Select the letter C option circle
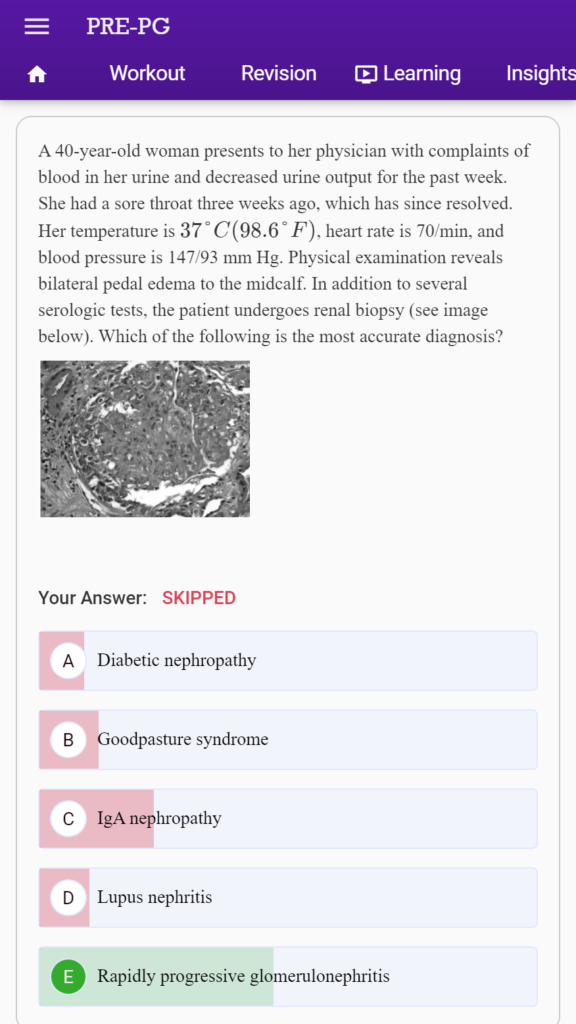This screenshot has width=576, height=1024. point(69,819)
